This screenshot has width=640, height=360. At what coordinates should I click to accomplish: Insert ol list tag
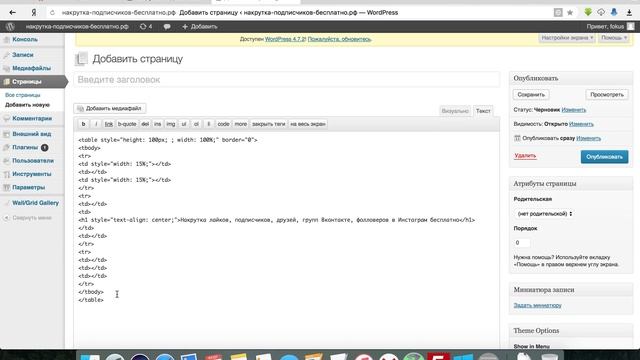coord(196,124)
